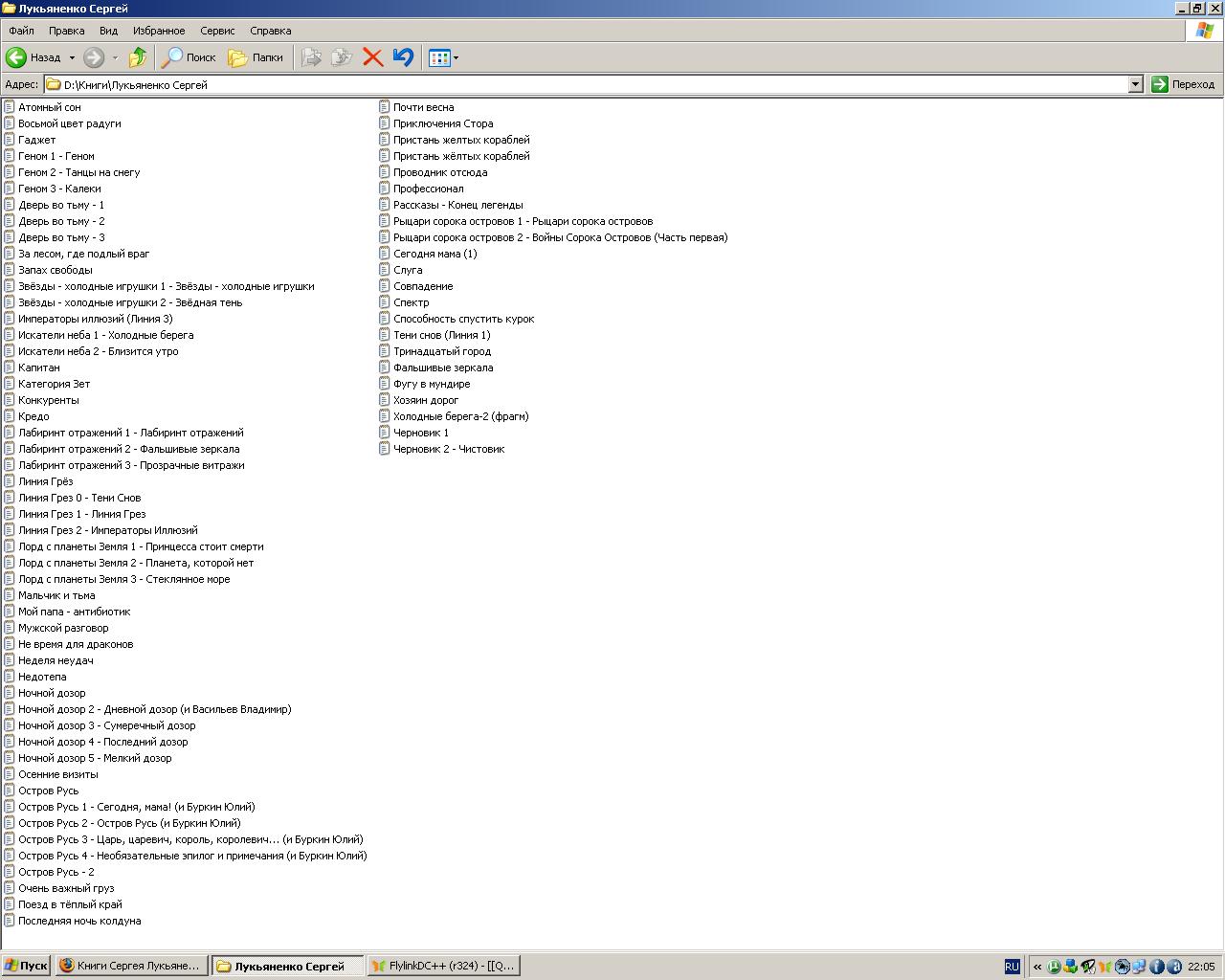Select the file Дверь во тьму - 3
The width and height of the screenshot is (1225, 980).
pos(61,237)
